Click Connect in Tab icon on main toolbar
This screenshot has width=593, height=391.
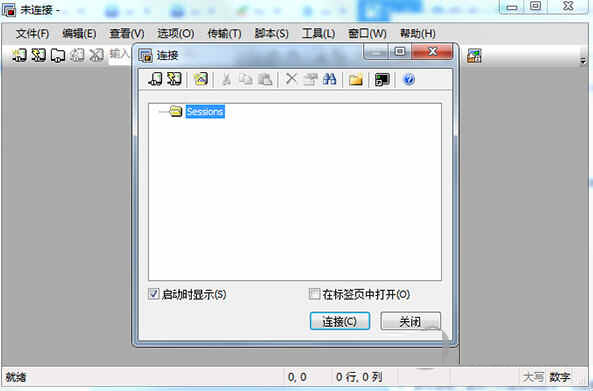point(58,55)
